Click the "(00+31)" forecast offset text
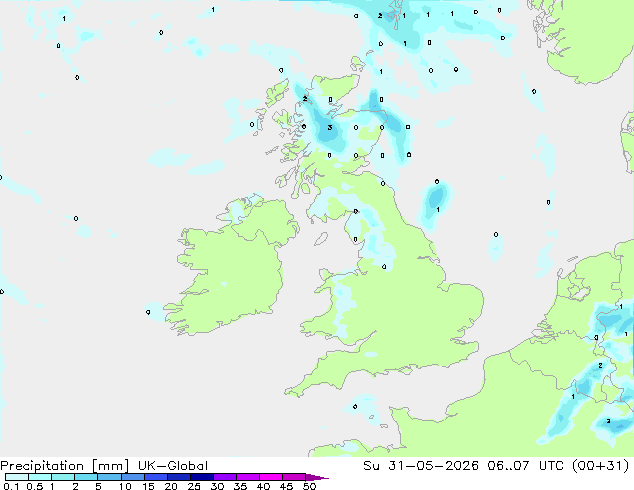The height and width of the screenshot is (490, 634). point(600,466)
